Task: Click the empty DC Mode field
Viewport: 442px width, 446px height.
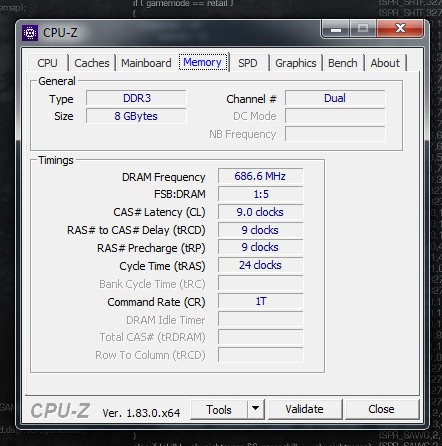Action: pyautogui.click(x=335, y=116)
